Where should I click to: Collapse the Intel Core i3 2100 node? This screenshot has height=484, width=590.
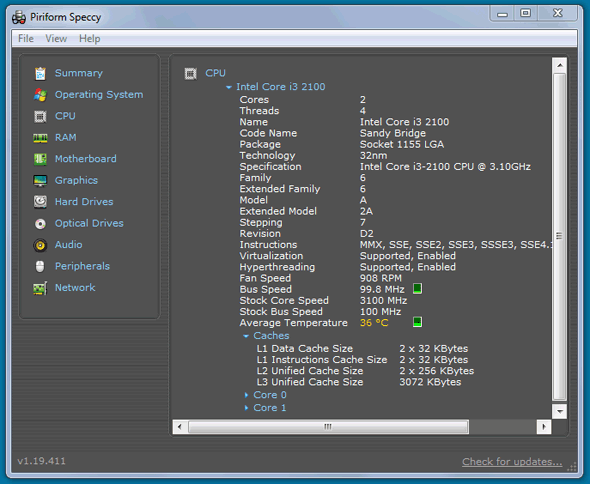(228, 87)
